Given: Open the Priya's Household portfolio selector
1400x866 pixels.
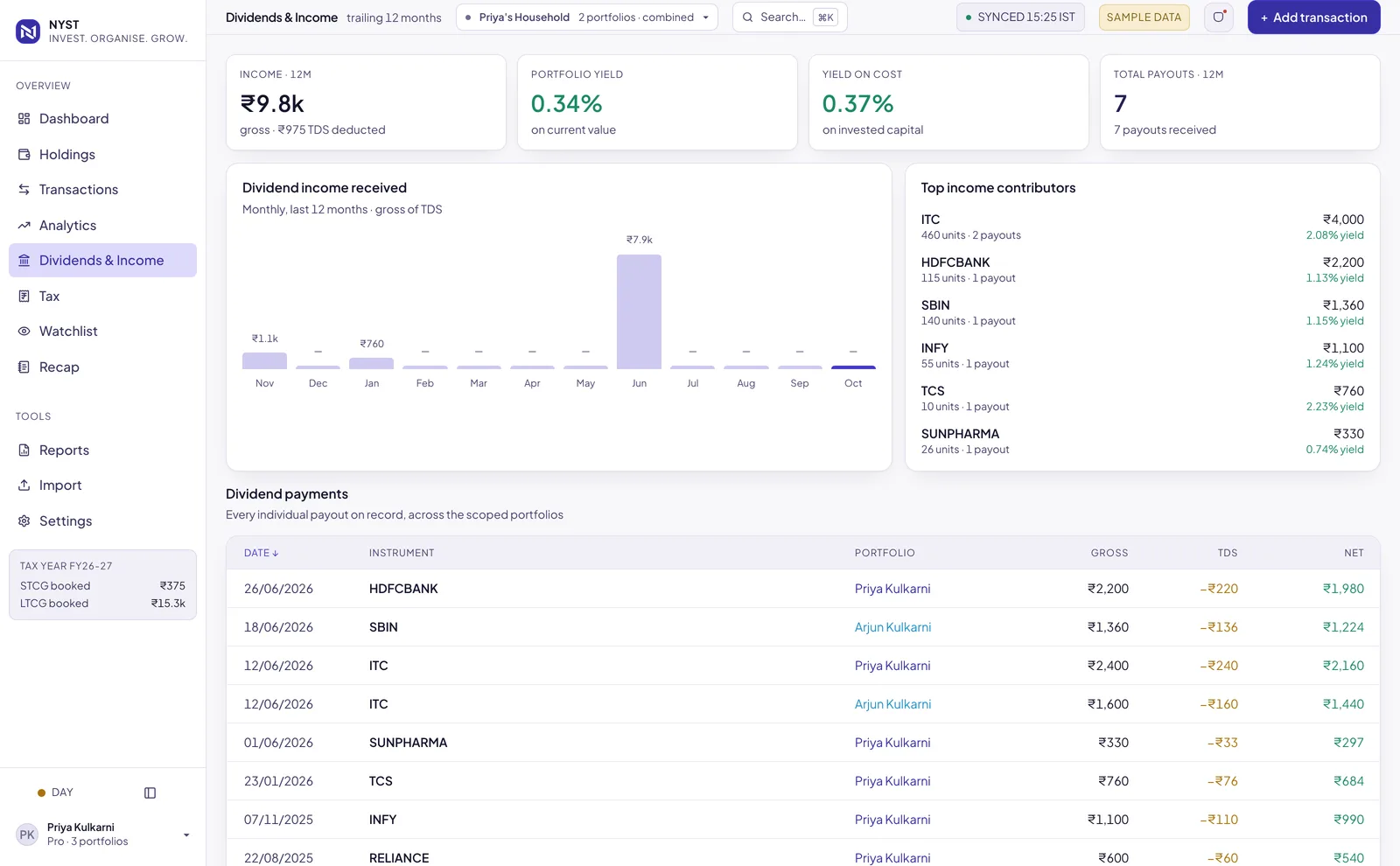Looking at the screenshot, I should 587,17.
